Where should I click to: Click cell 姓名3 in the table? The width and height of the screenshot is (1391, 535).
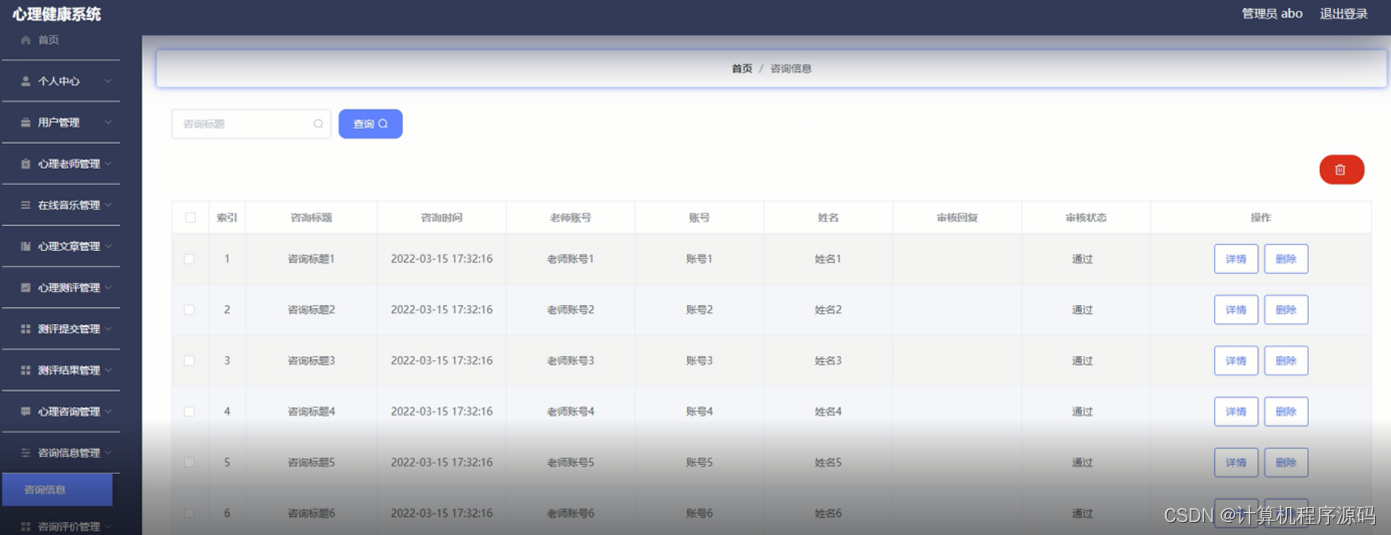tap(828, 360)
